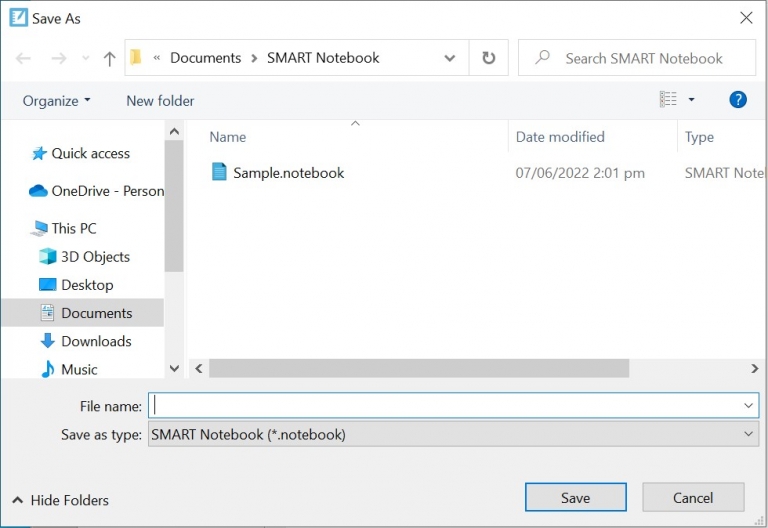Viewport: 768px width, 528px height.
Task: Click the Cancel button
Action: tap(693, 498)
